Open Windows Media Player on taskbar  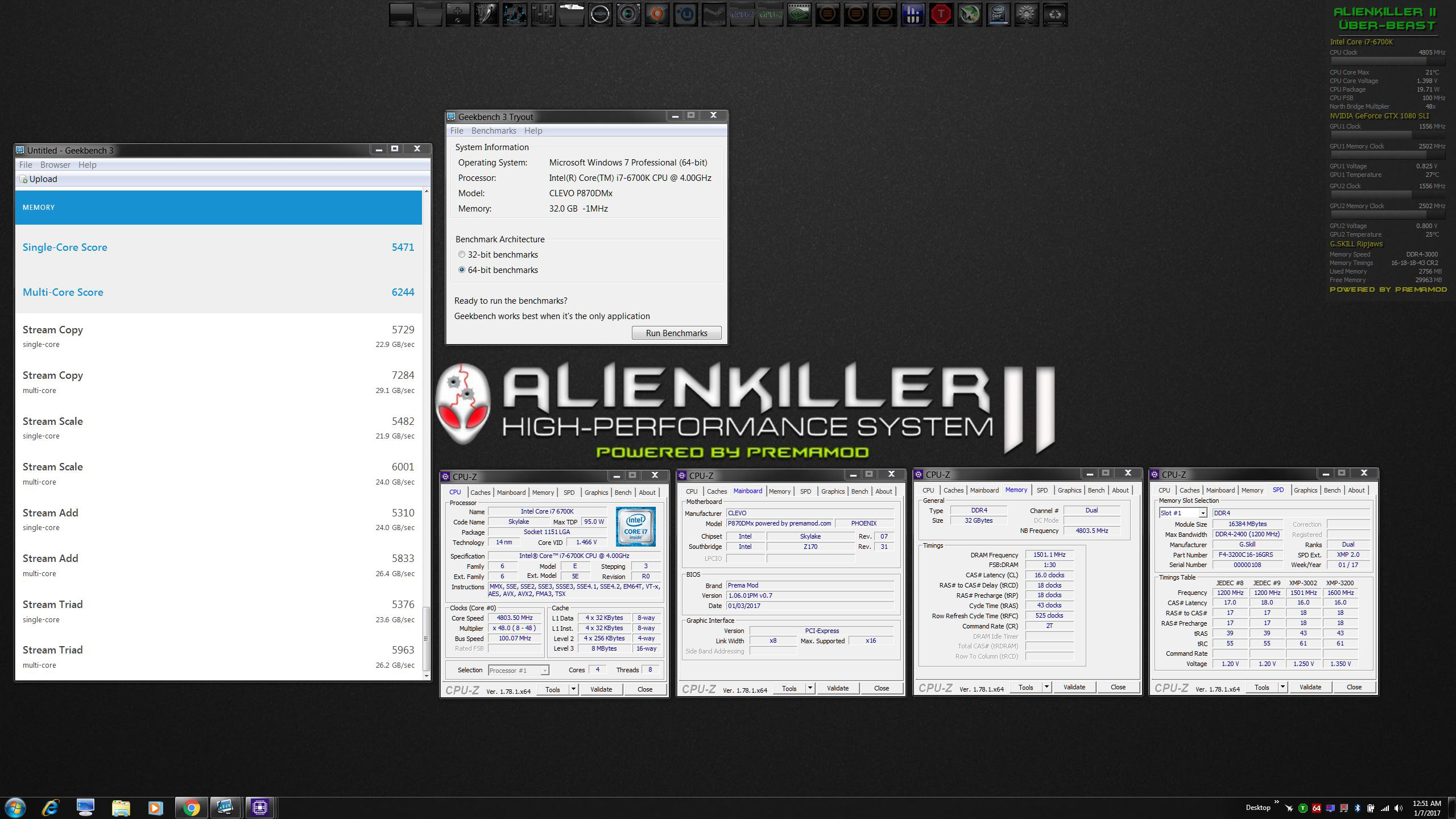point(155,808)
